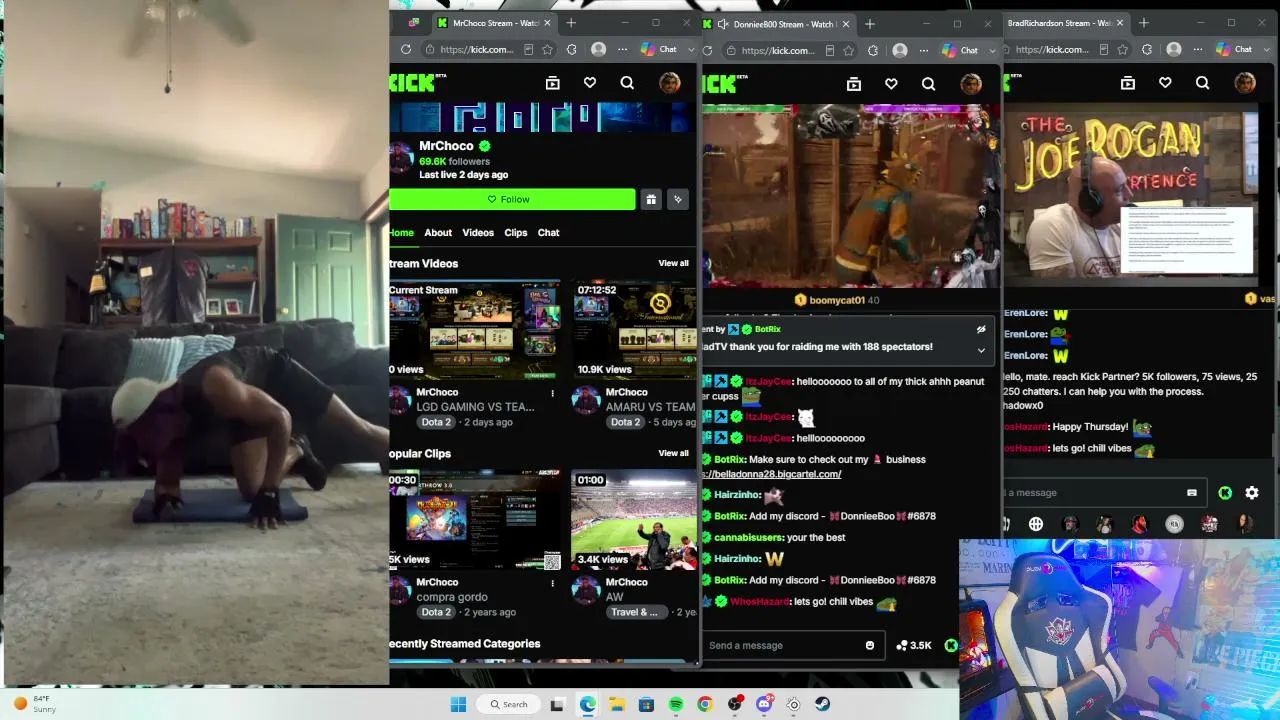Click the MrChoco address bar
1280x720 pixels.
click(477, 49)
